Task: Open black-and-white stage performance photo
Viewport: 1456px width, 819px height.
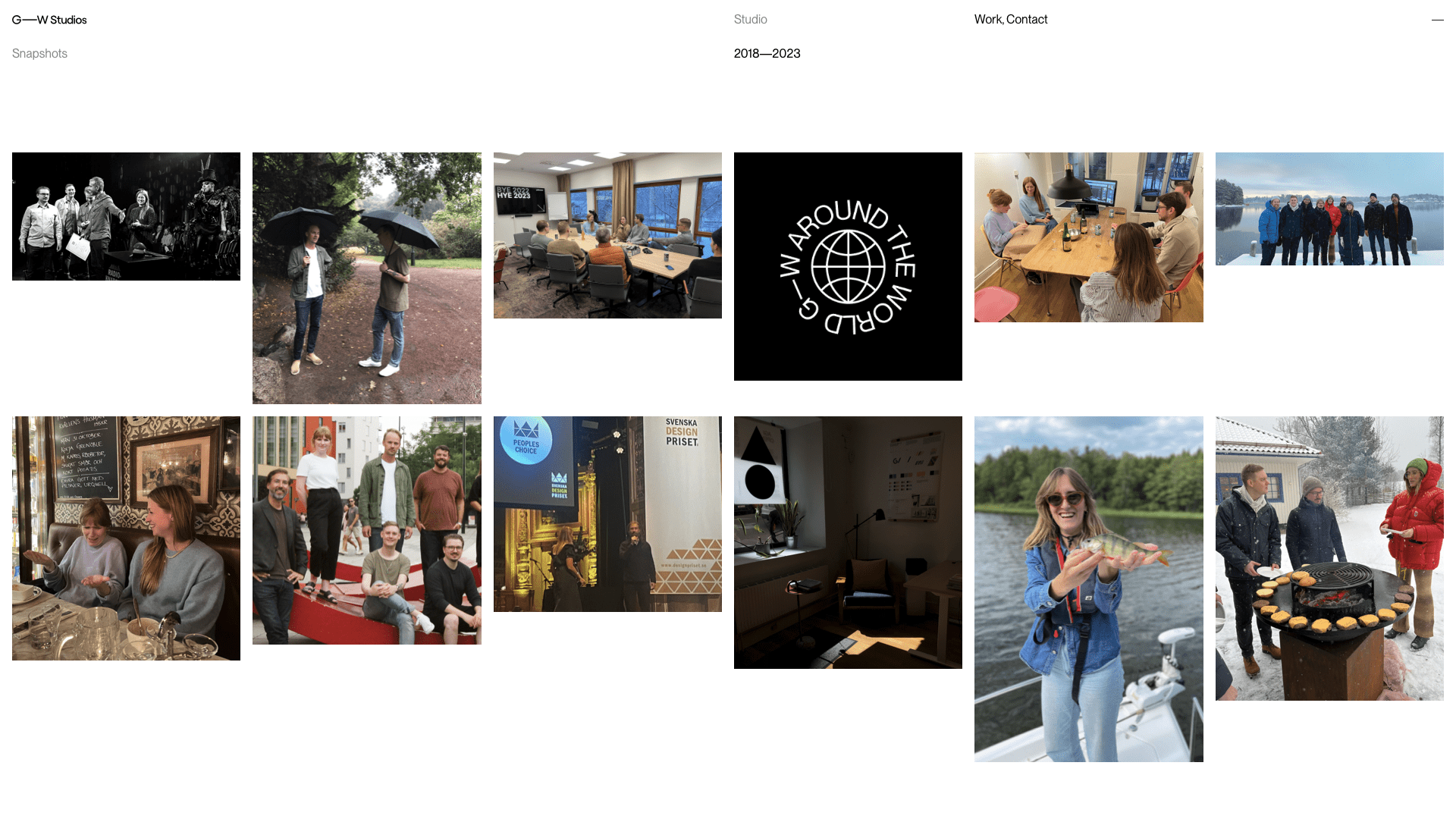Action: point(126,216)
